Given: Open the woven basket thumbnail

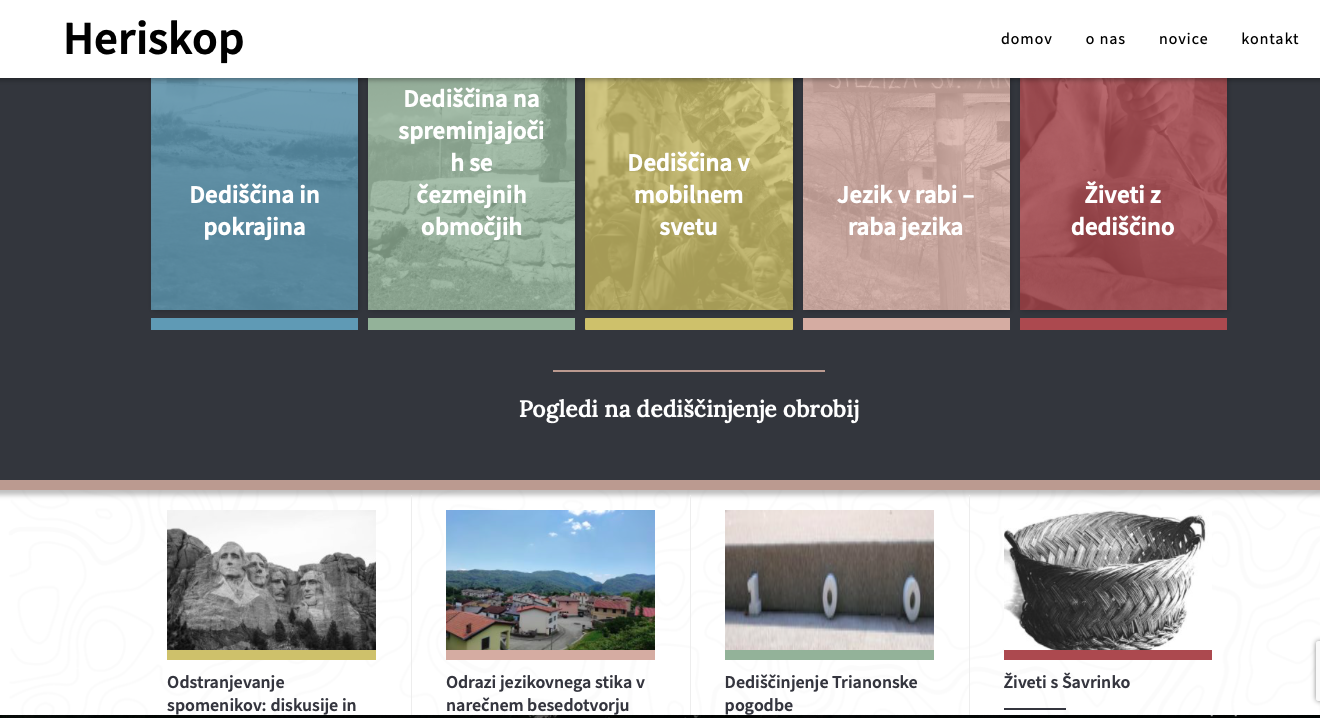Looking at the screenshot, I should pos(1108,580).
